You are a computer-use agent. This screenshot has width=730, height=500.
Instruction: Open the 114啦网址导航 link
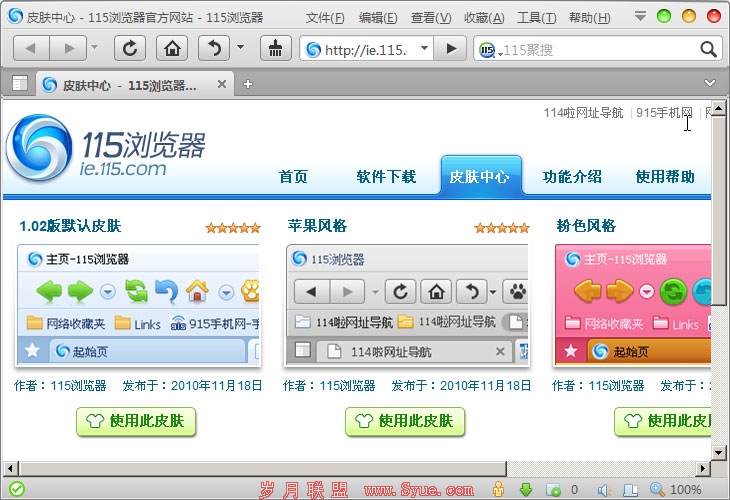(x=583, y=113)
